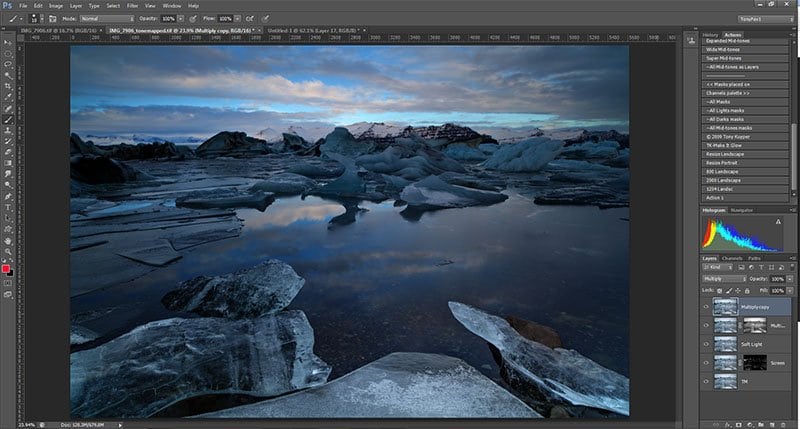Hide the Screen layer
800x429 pixels.
[x=706, y=363]
